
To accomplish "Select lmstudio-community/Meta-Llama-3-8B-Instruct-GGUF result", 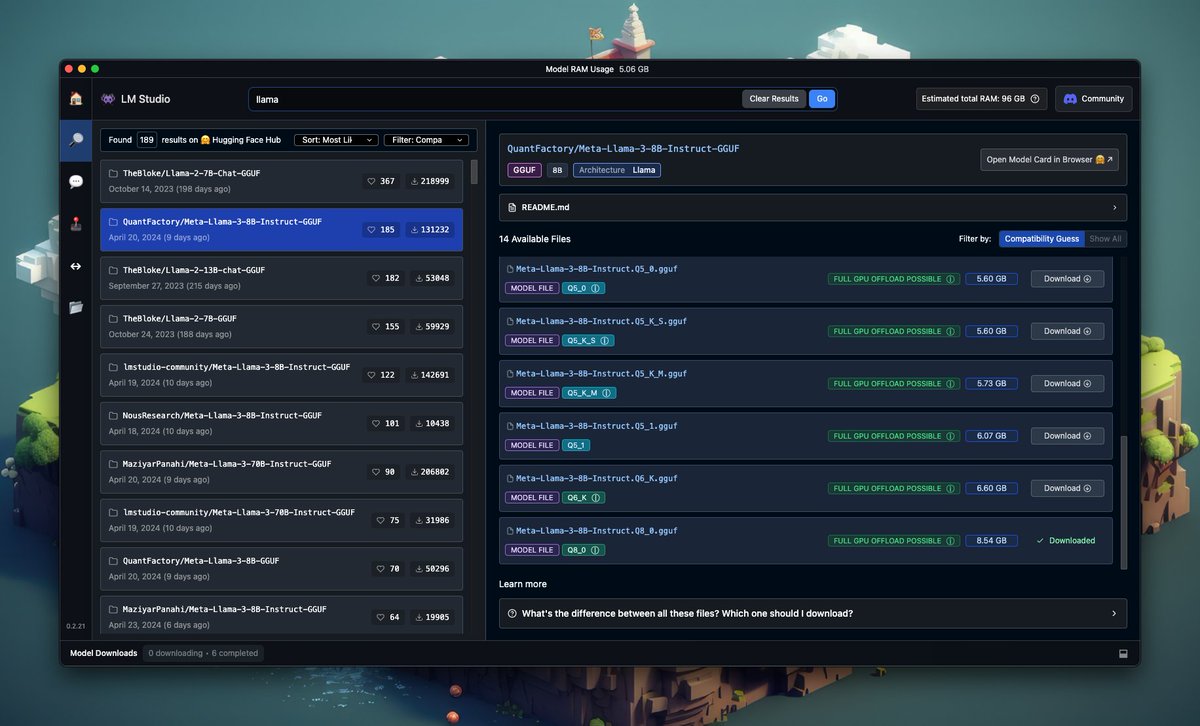I will [x=281, y=375].
